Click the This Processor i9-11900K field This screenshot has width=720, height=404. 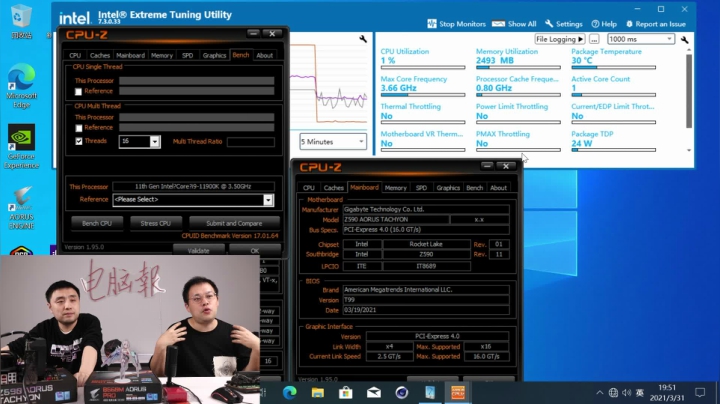click(x=193, y=186)
